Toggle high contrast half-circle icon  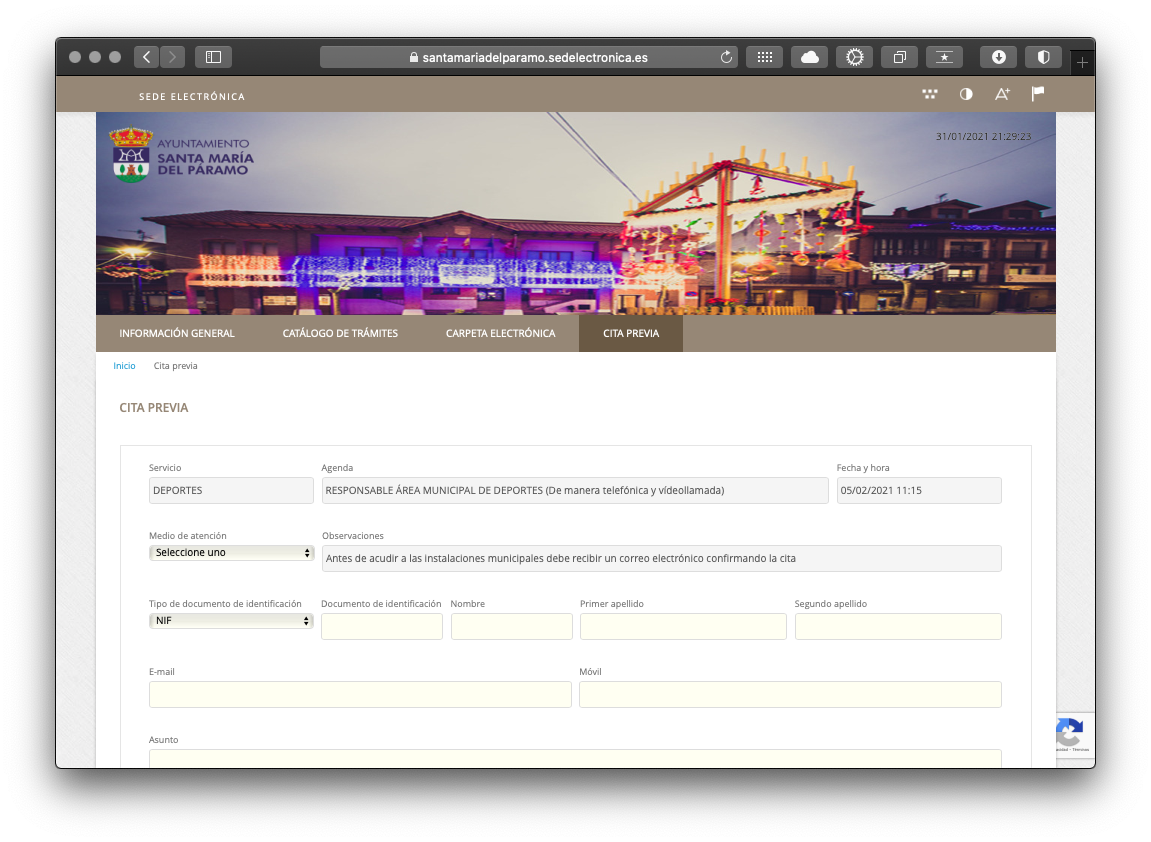click(966, 94)
